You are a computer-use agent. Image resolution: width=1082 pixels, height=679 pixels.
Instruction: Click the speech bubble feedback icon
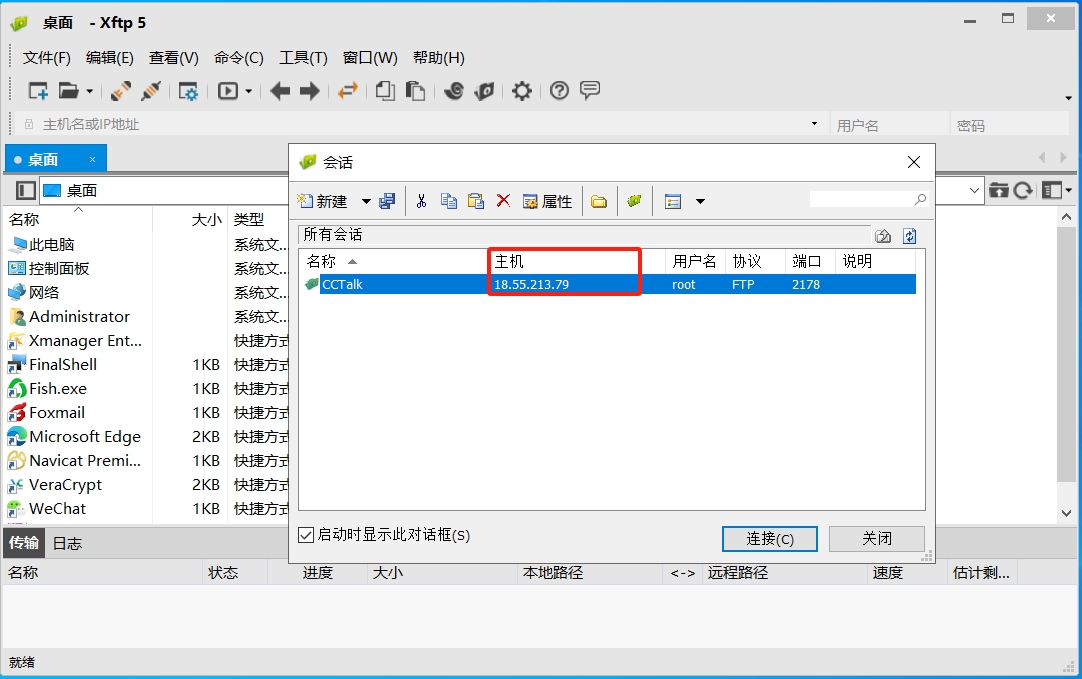[590, 90]
